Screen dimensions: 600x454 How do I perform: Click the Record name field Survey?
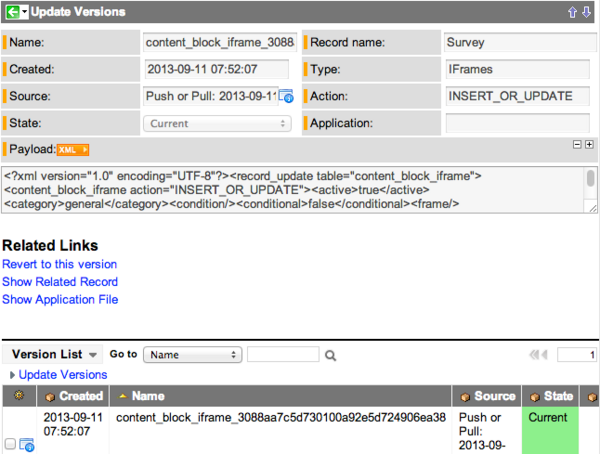(520, 42)
